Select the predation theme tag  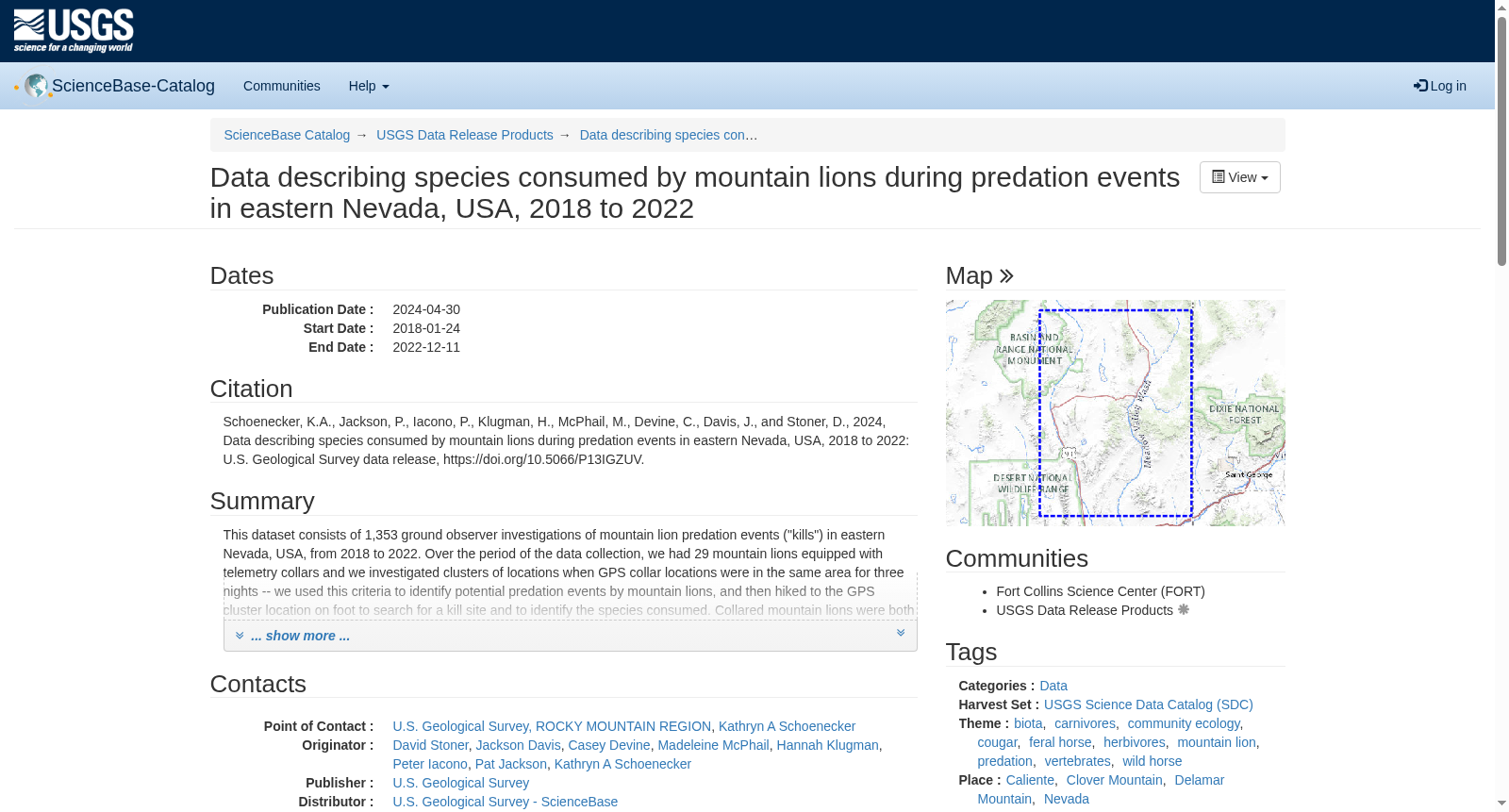tap(1004, 761)
